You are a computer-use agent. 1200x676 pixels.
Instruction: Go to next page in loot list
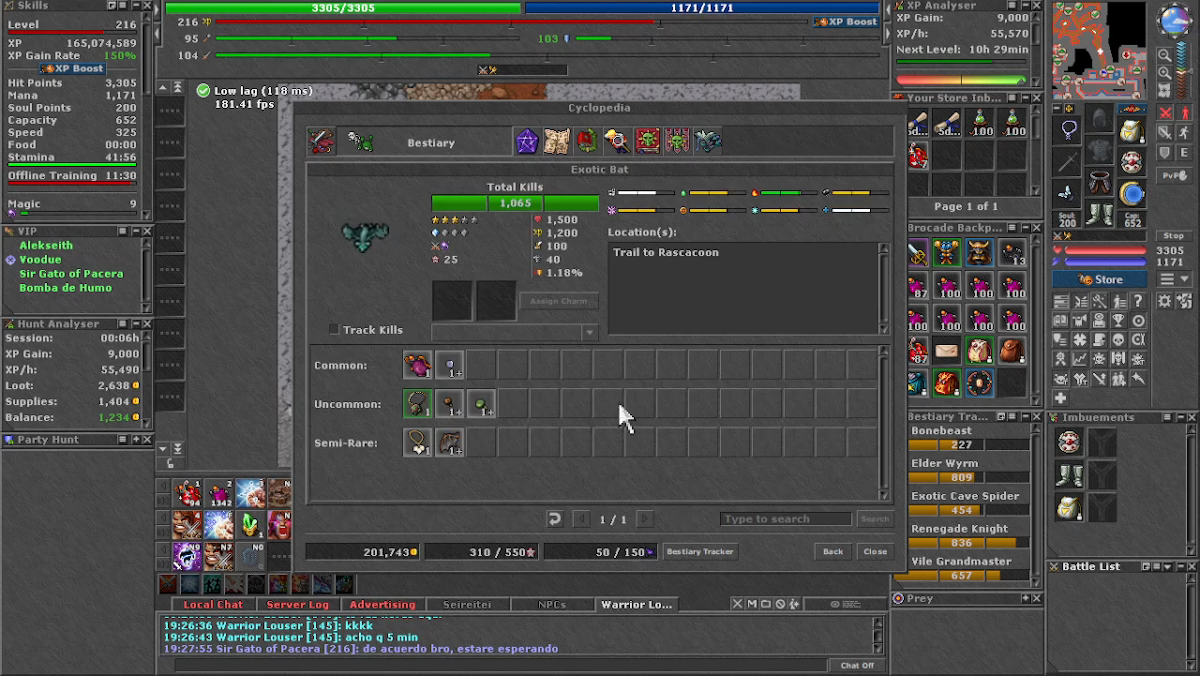tap(645, 519)
